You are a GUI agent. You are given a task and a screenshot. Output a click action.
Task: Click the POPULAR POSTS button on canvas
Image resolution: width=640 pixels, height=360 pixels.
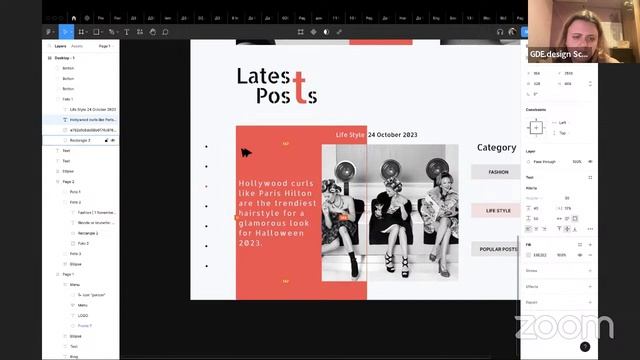pyautogui.click(x=496, y=249)
